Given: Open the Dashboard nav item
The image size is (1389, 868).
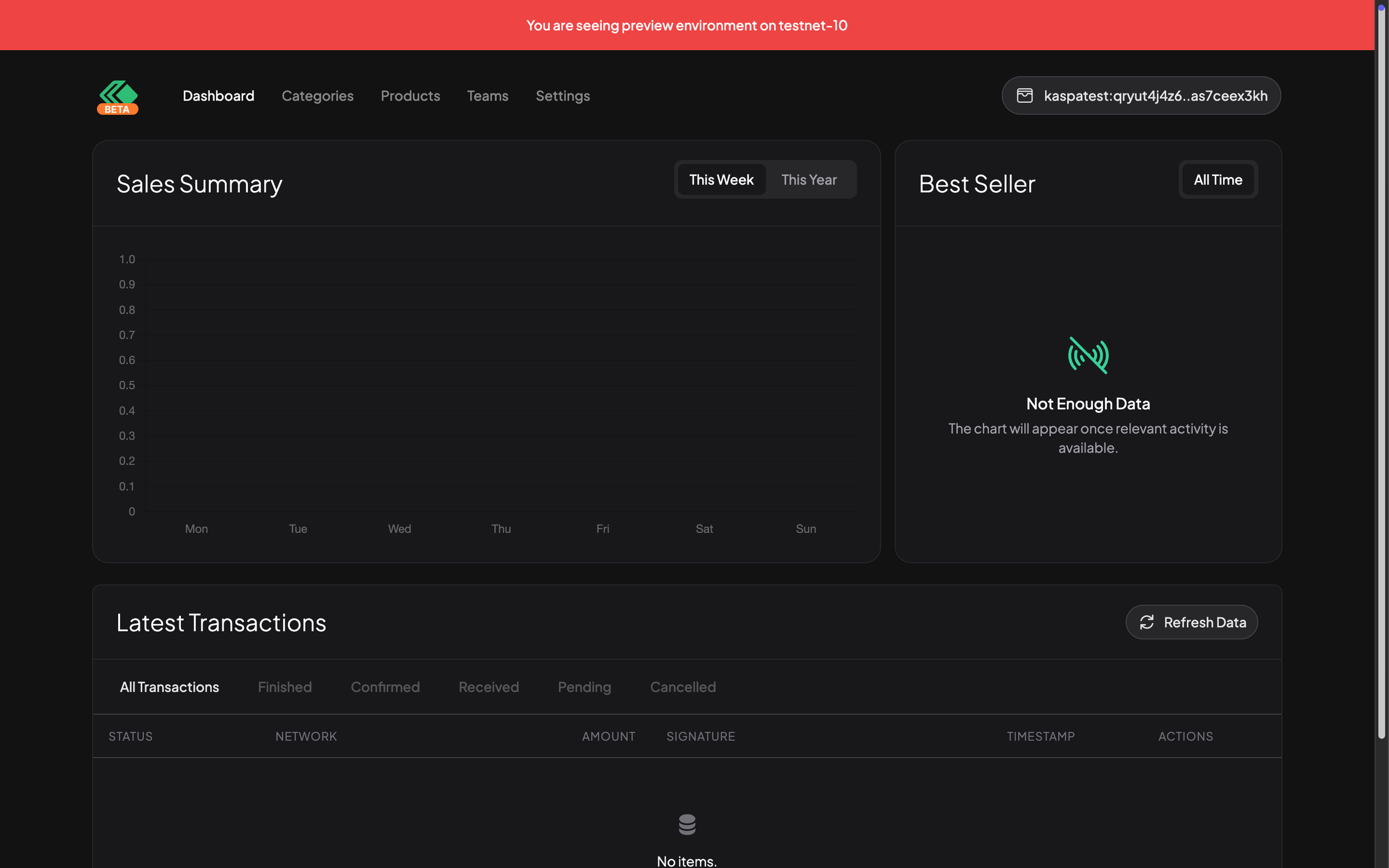Looking at the screenshot, I should (x=218, y=96).
